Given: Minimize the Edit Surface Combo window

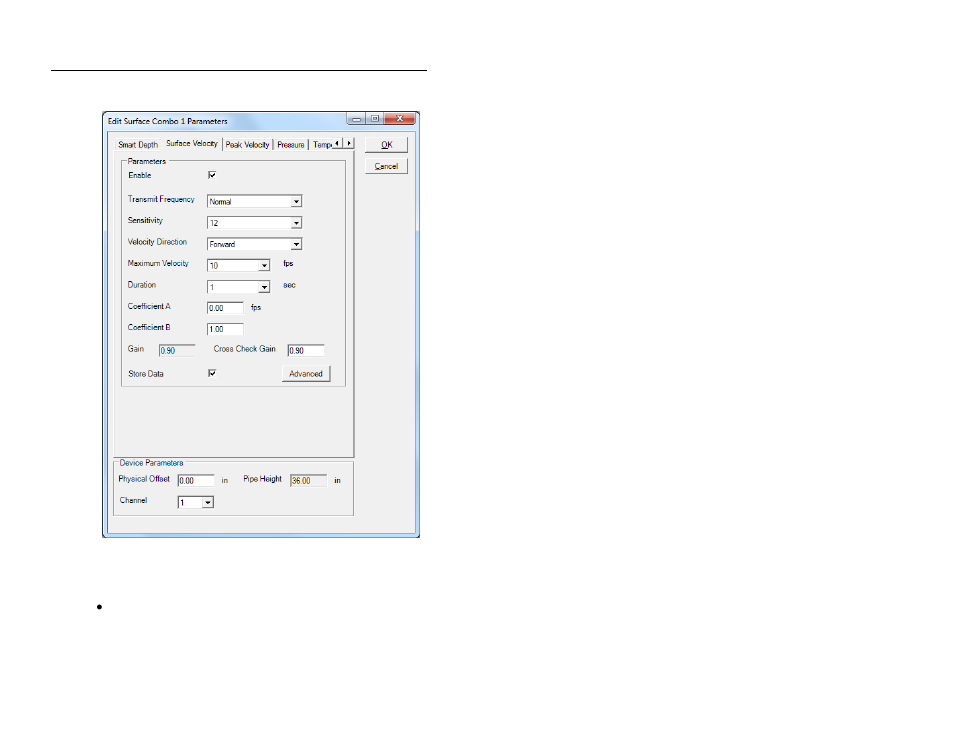Looking at the screenshot, I should pos(357,119).
